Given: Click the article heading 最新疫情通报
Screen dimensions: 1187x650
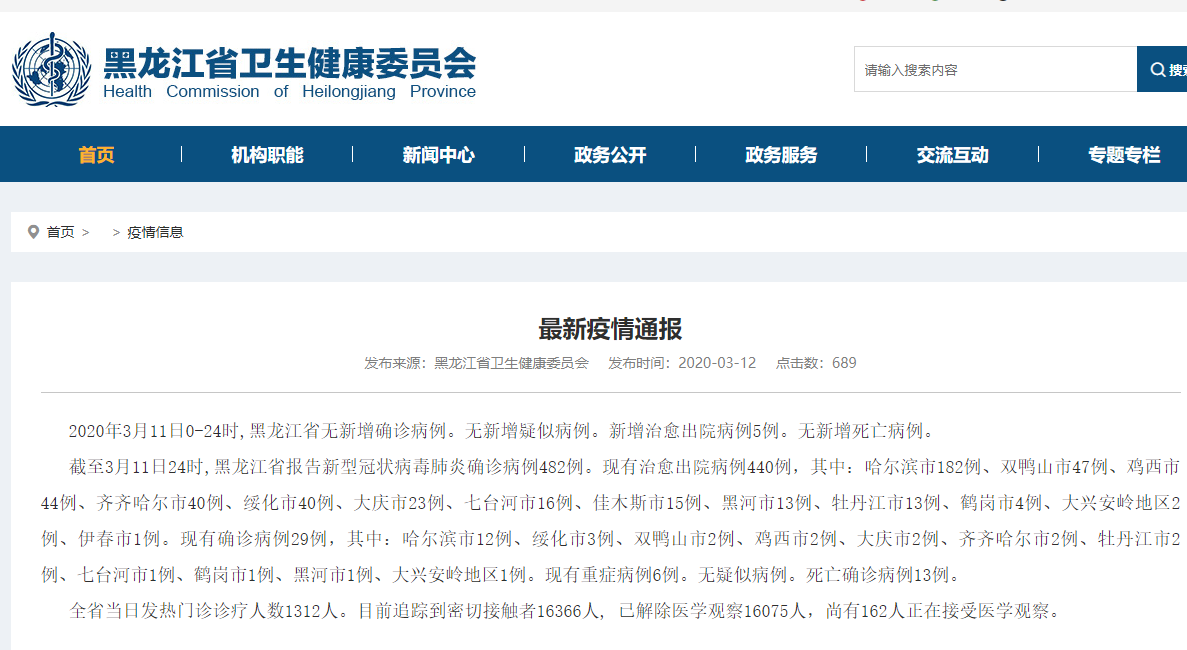Looking at the screenshot, I should (610, 329).
